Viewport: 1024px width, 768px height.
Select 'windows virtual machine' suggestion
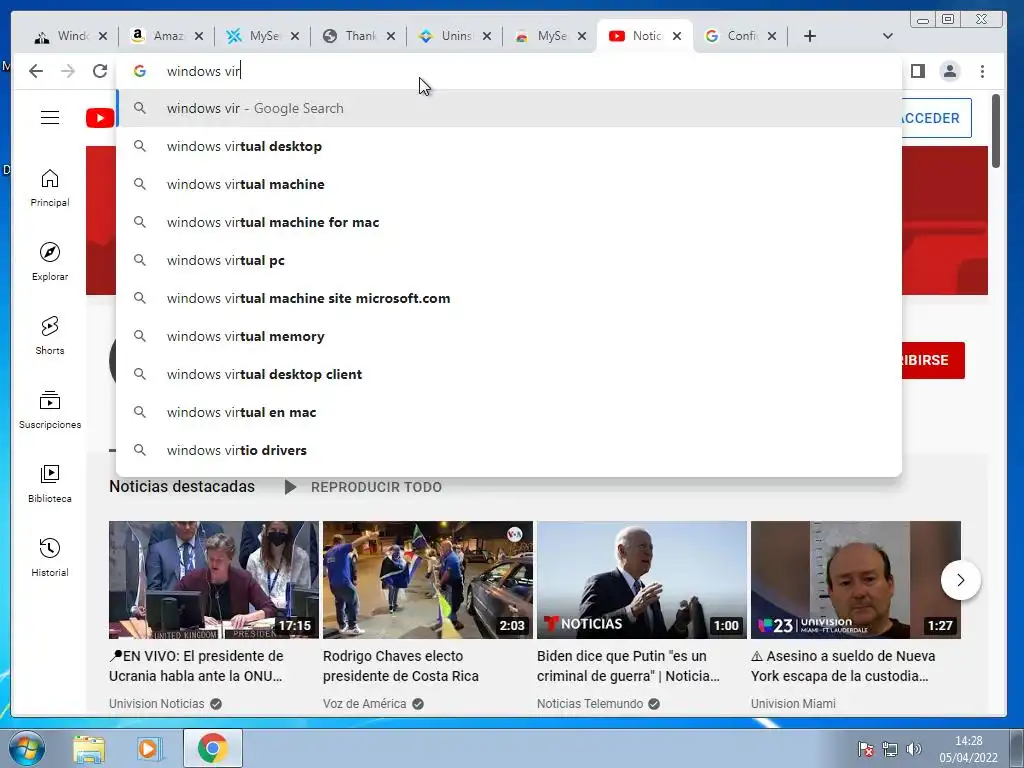pos(509,184)
